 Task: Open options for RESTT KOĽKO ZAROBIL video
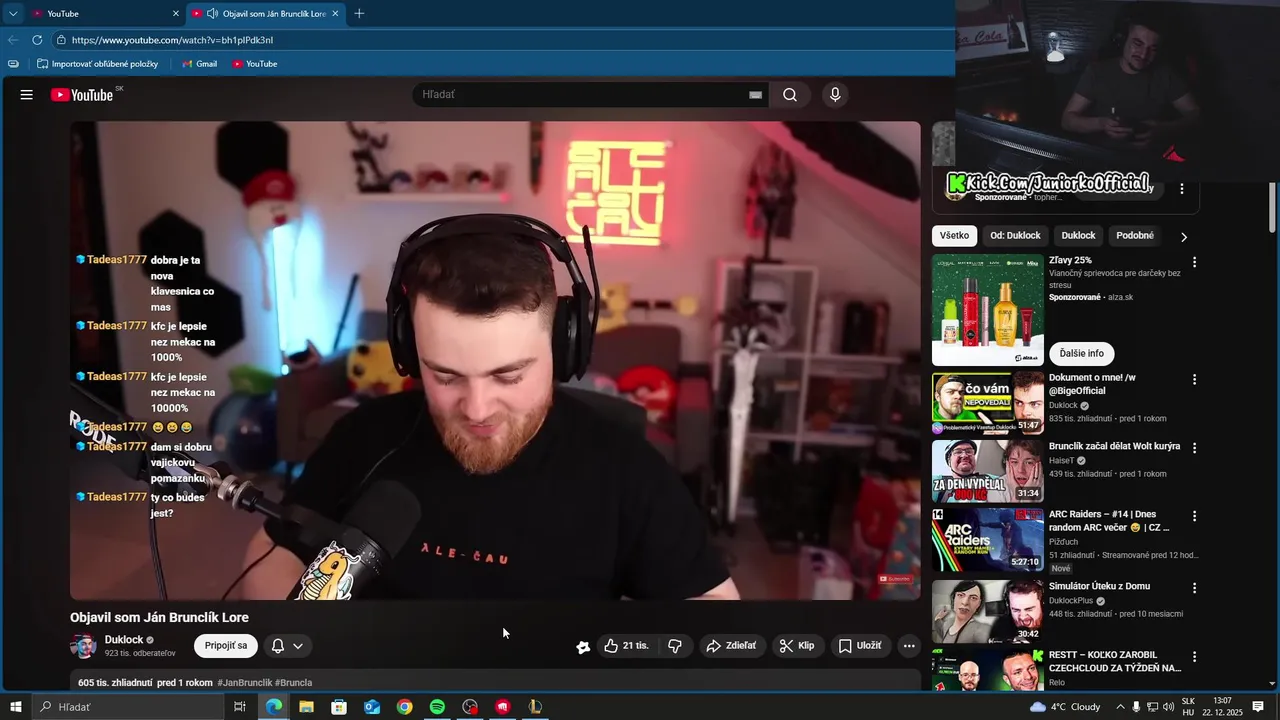pos(1193,657)
